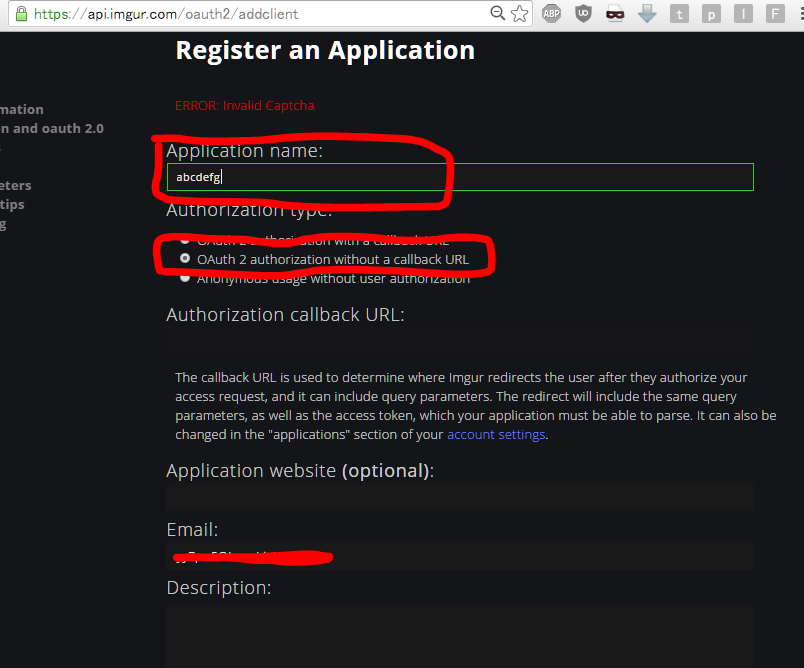The width and height of the screenshot is (804, 668).
Task: Click the gray 'F' extension icon
Action: tap(775, 14)
